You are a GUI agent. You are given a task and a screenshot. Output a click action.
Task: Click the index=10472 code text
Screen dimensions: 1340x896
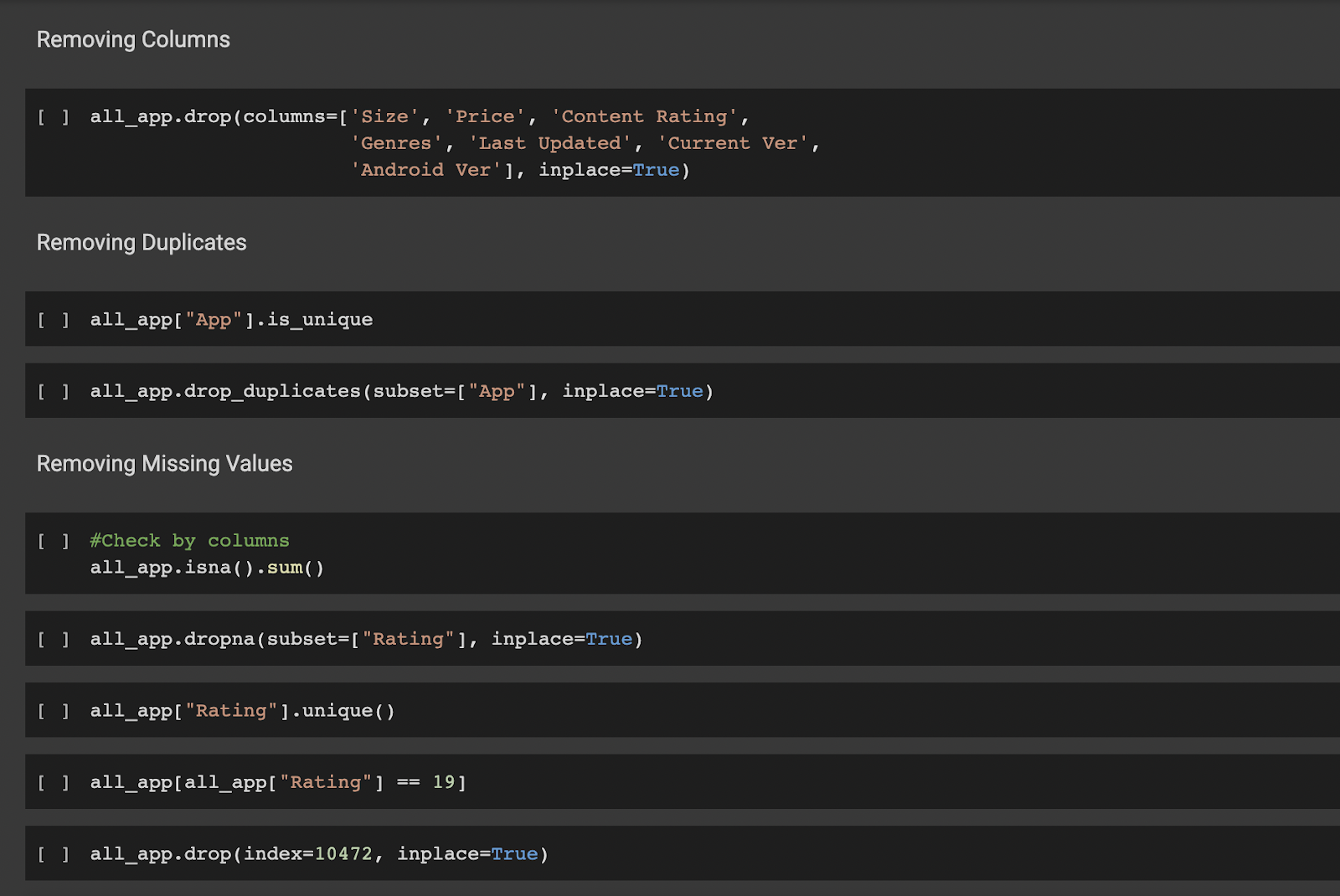(x=307, y=854)
